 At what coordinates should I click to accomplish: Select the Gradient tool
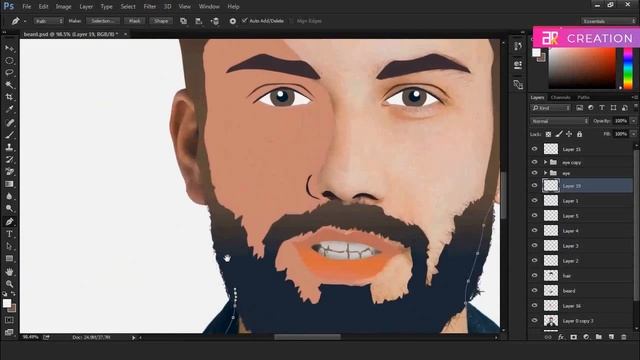point(9,184)
